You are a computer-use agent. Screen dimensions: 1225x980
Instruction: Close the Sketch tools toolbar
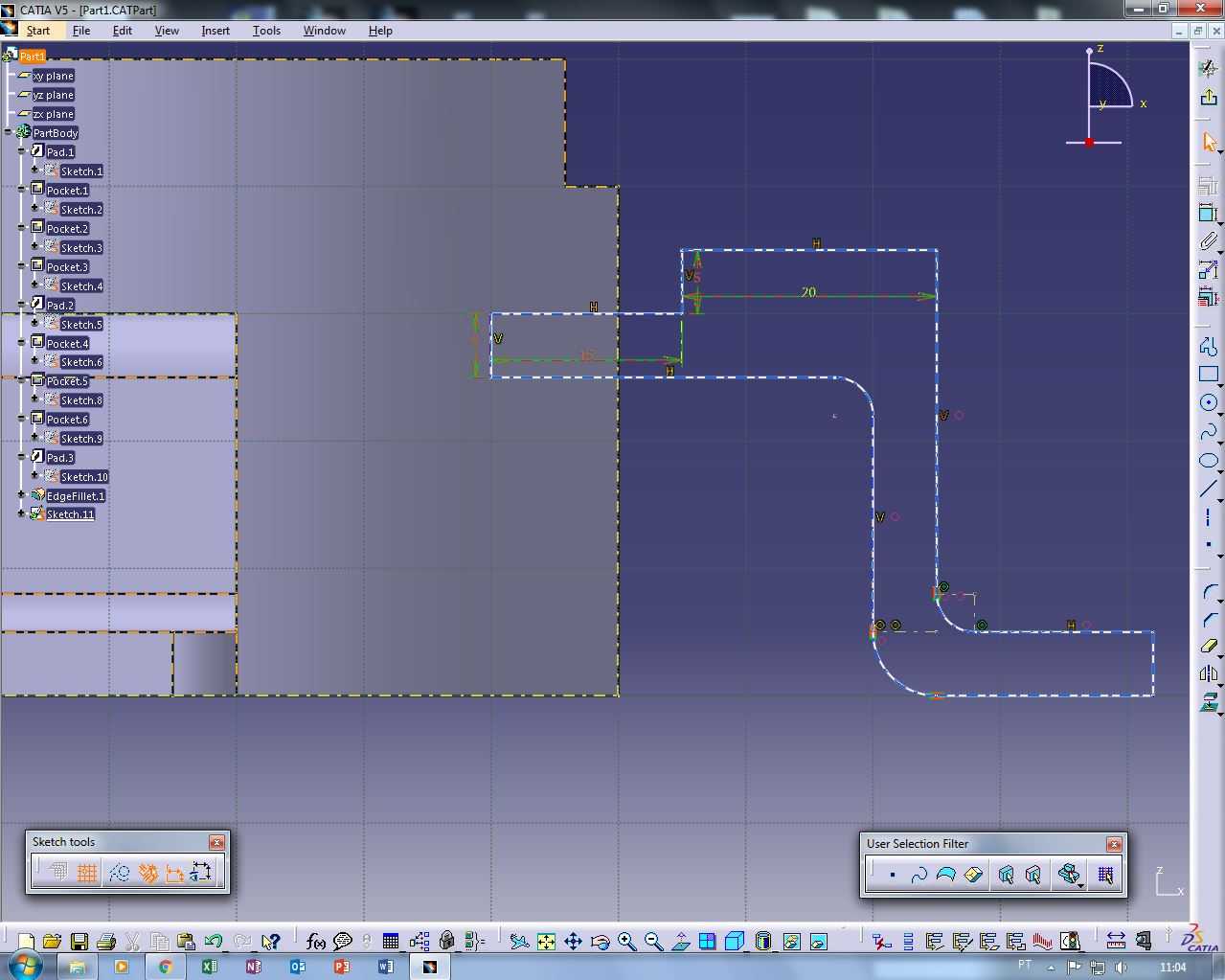coord(216,842)
